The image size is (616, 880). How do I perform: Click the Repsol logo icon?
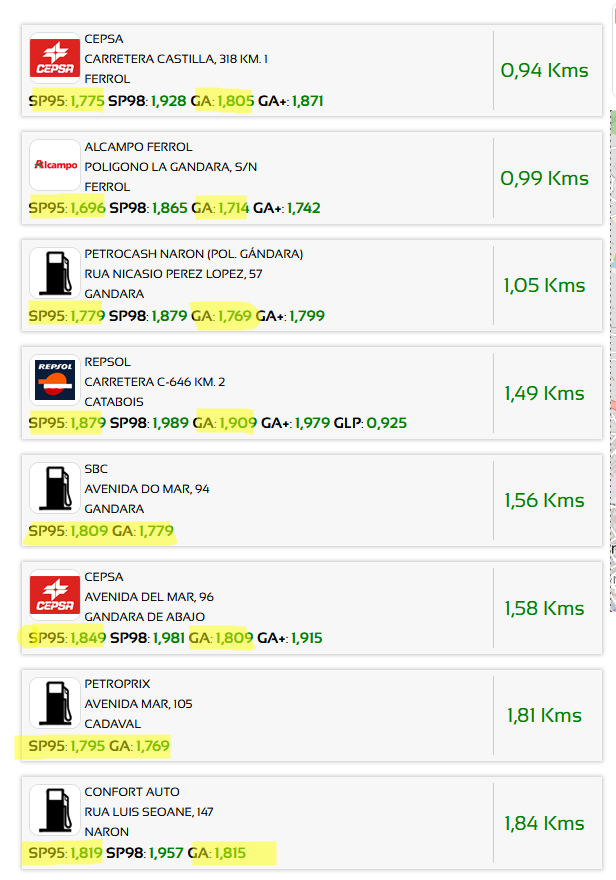[54, 381]
